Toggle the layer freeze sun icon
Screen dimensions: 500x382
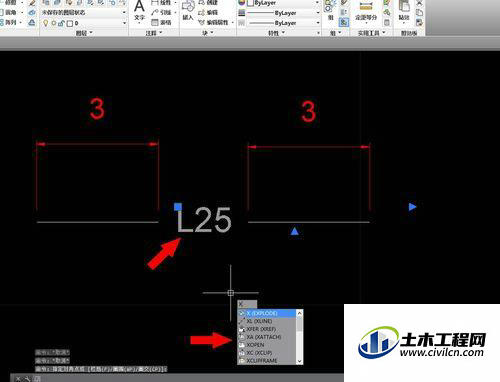54,23
